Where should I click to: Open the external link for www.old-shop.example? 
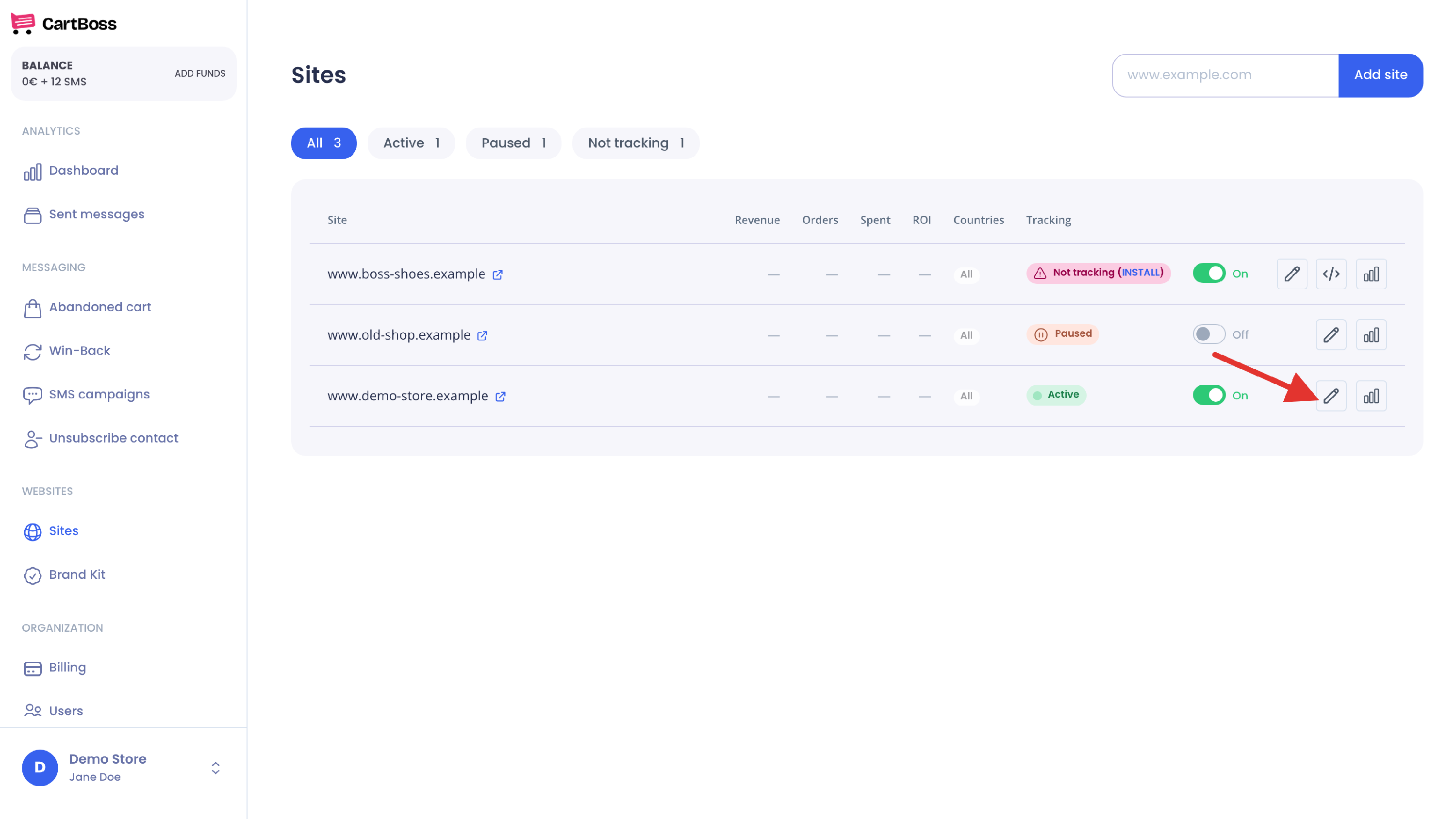[482, 336]
